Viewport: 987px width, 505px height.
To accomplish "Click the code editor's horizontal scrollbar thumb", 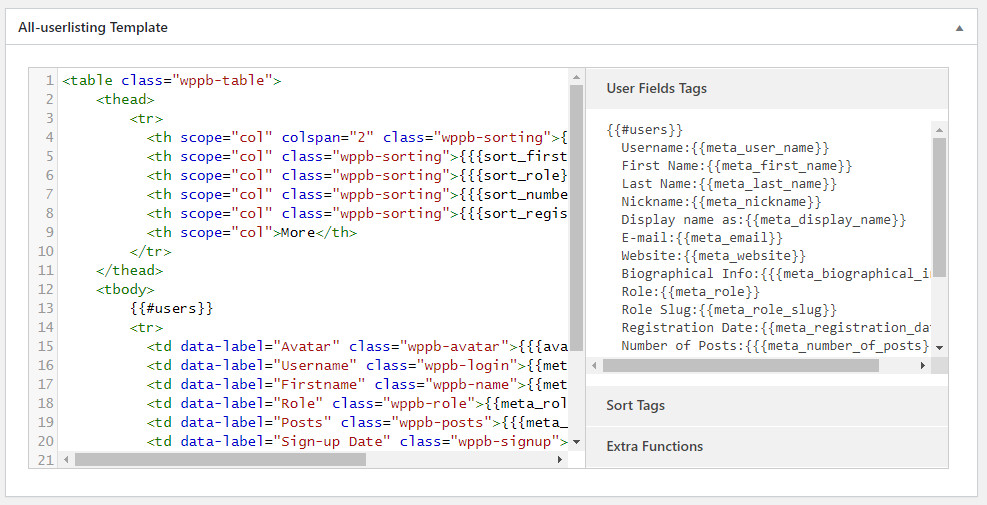I will click(220, 459).
